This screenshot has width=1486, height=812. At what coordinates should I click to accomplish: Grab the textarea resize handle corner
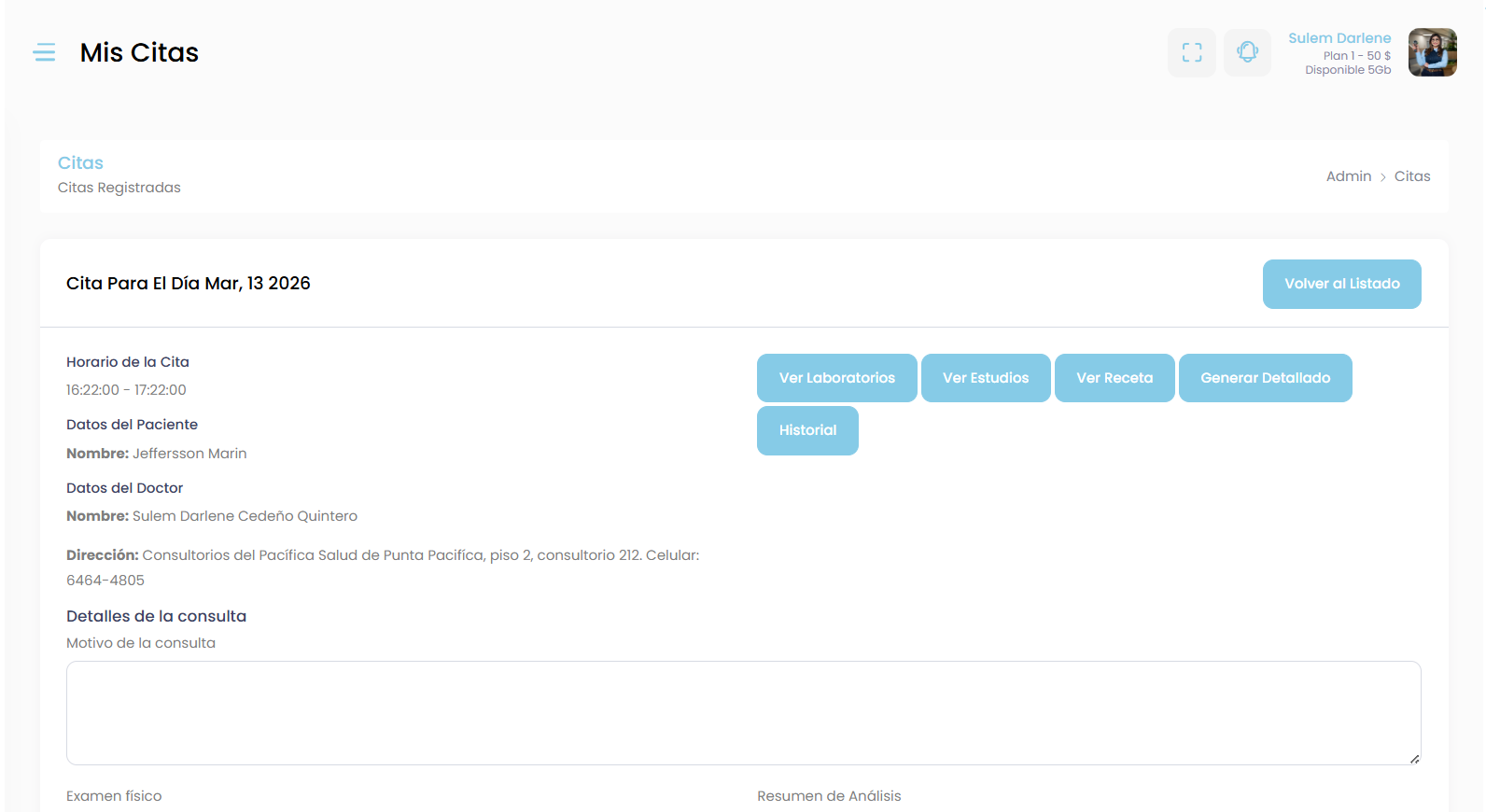click(1414, 759)
